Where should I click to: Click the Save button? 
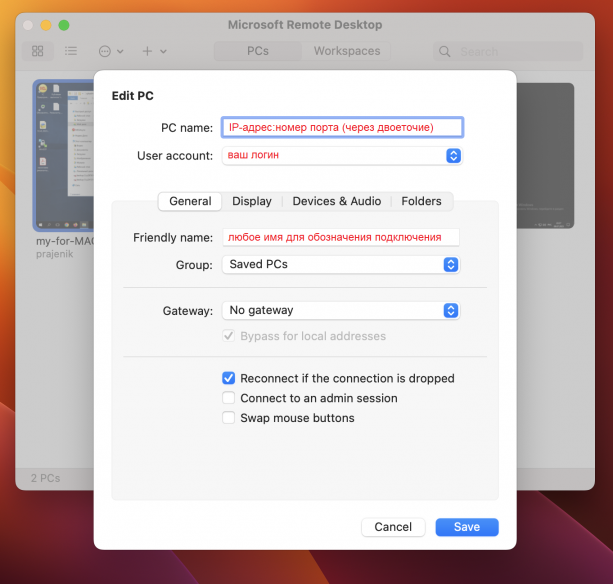coord(467,527)
